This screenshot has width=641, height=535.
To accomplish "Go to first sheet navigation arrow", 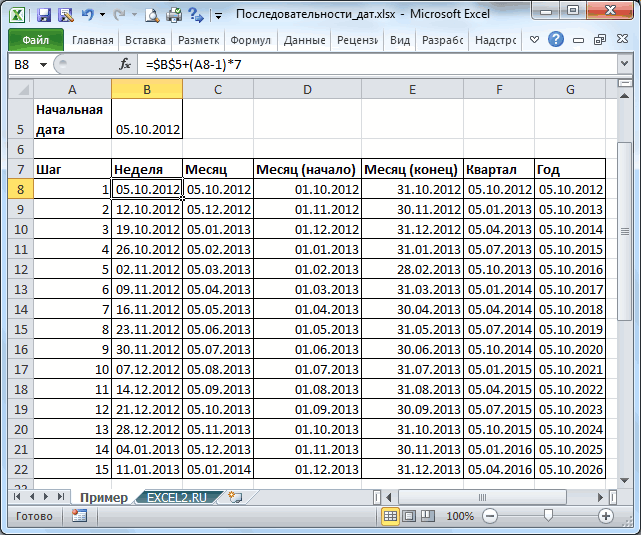I will [17, 497].
